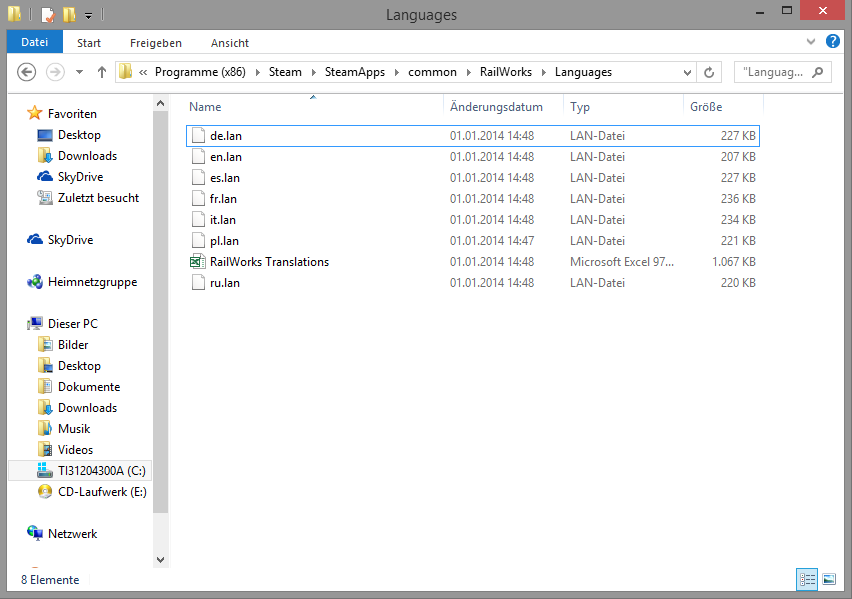This screenshot has height=599, width=852.
Task: Select the de.lan file icon
Action: [x=198, y=136]
